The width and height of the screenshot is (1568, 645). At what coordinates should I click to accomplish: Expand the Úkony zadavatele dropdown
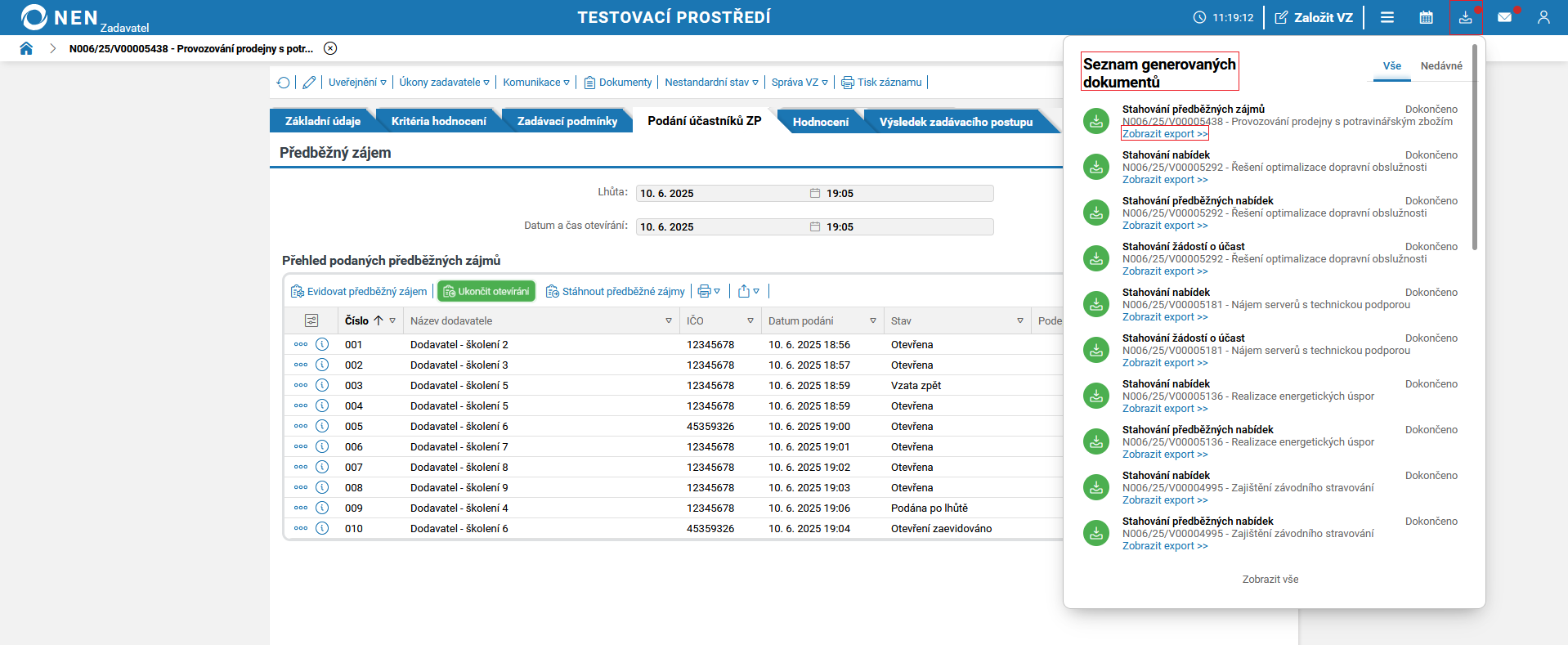[x=444, y=83]
